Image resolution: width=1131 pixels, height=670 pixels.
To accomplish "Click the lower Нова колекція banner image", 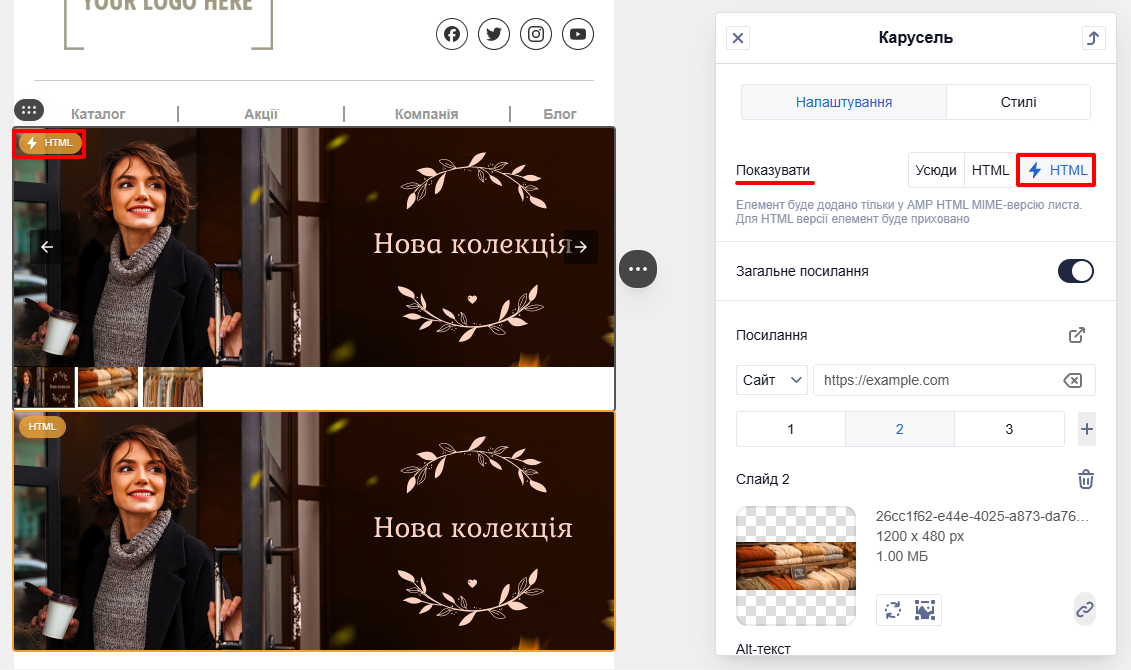I will point(314,531).
